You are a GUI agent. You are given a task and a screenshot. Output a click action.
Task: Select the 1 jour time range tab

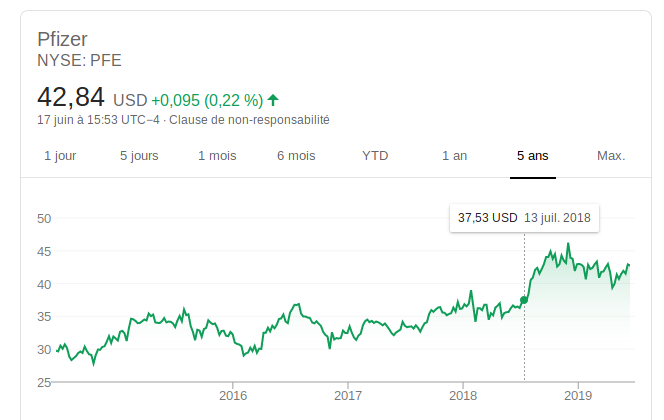tap(60, 156)
